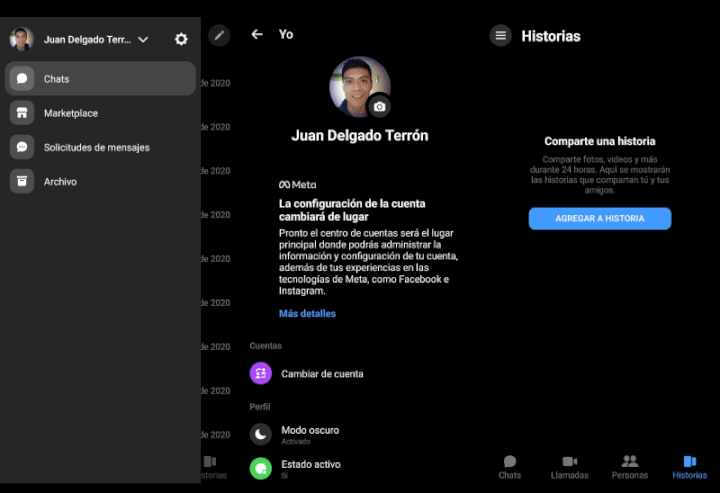Screen dimensions: 720x493
Task: Click the partially hidden stories tab icon behind the sidebar
Action: pyautogui.click(x=209, y=461)
